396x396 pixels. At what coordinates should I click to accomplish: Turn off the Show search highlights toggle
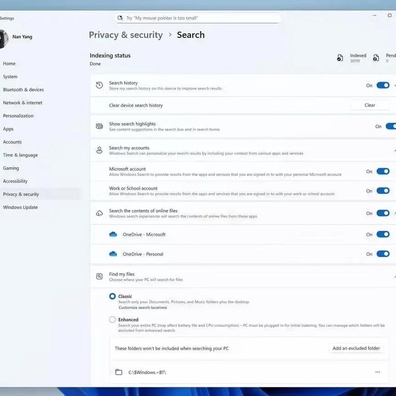tap(391, 126)
